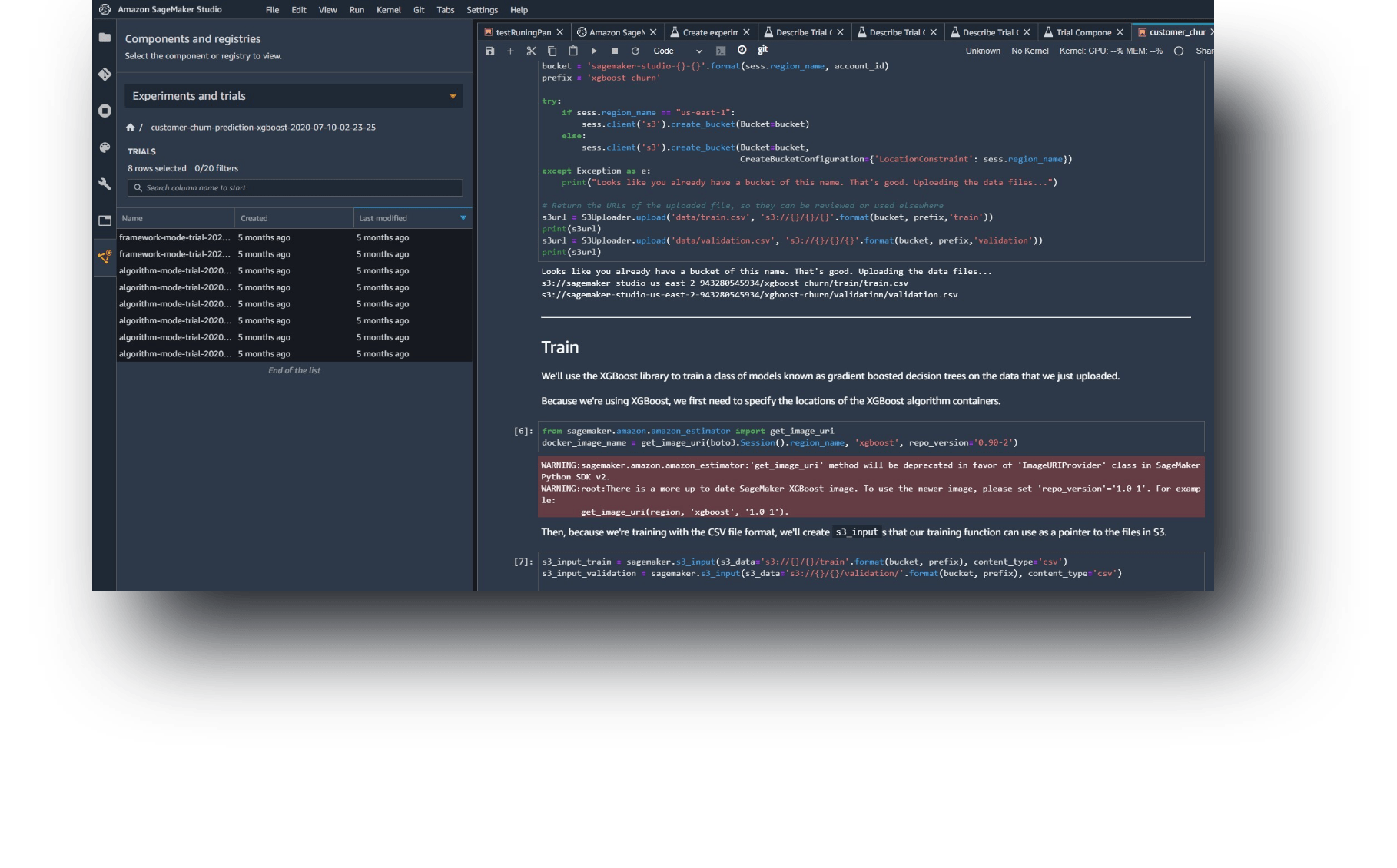Click the Share button in notebook toolbar

point(1204,51)
